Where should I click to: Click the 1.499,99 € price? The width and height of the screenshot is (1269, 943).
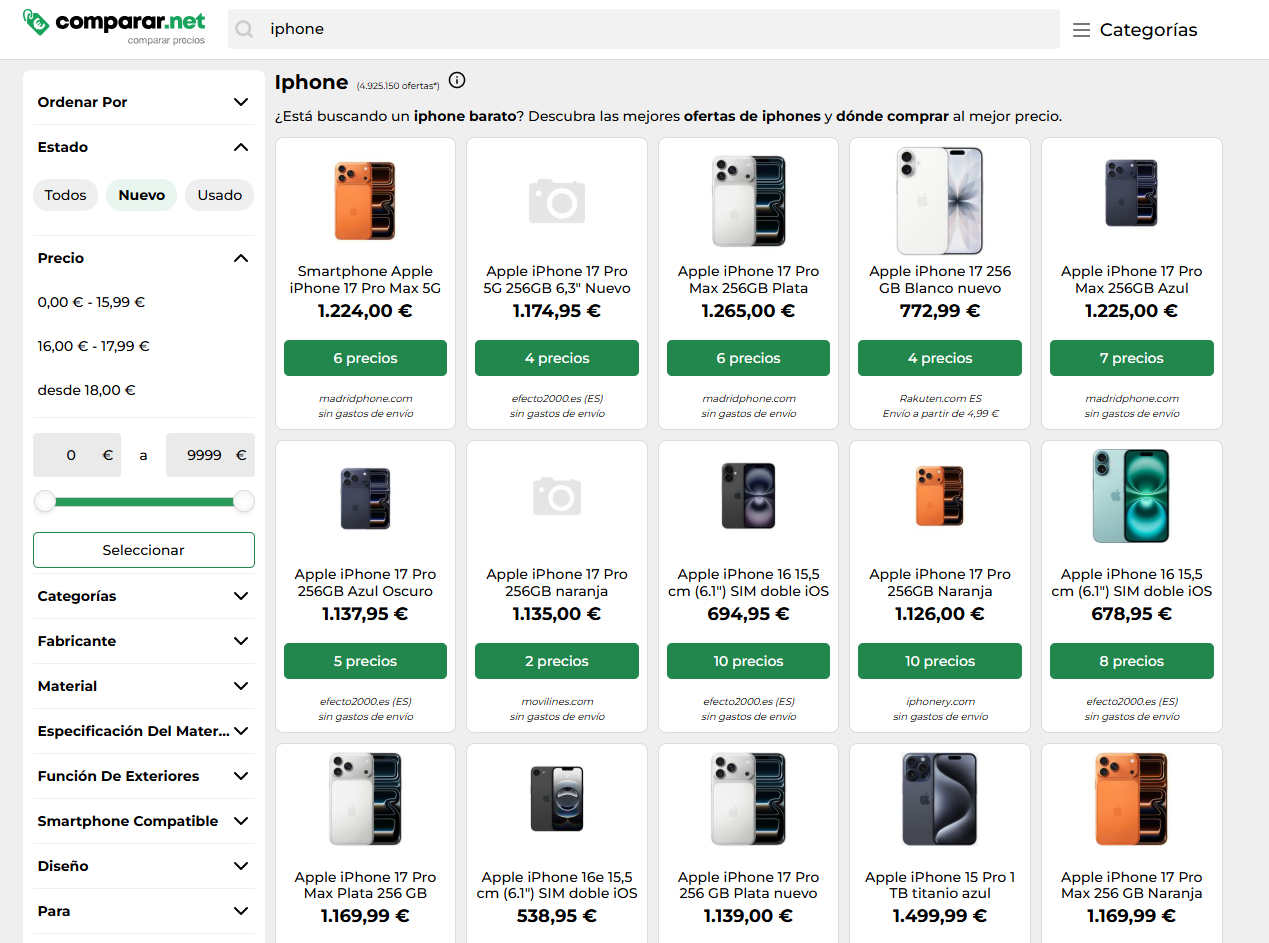click(940, 916)
